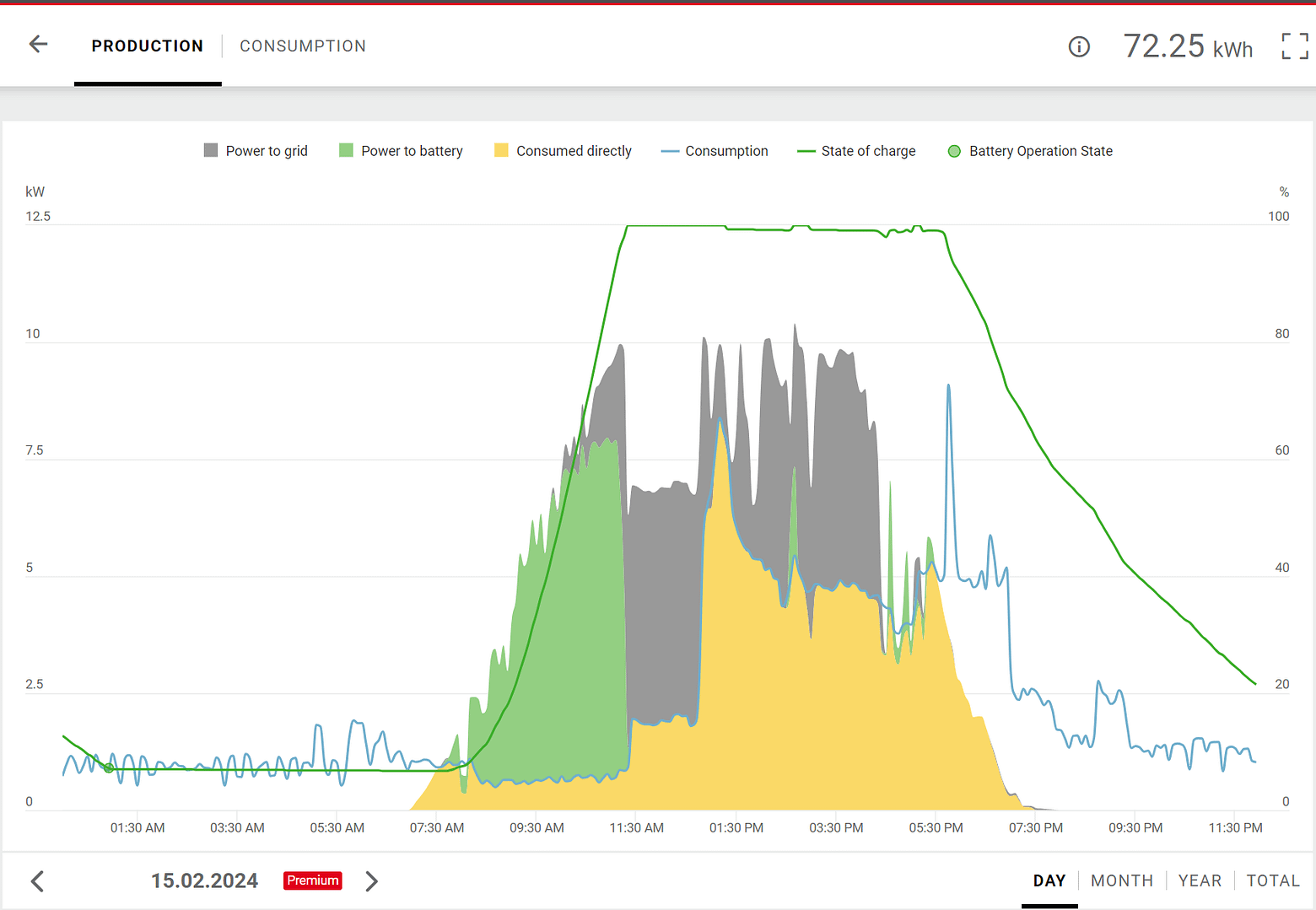Click the back arrow icon at top left
This screenshot has width=1316, height=910.
click(38, 45)
